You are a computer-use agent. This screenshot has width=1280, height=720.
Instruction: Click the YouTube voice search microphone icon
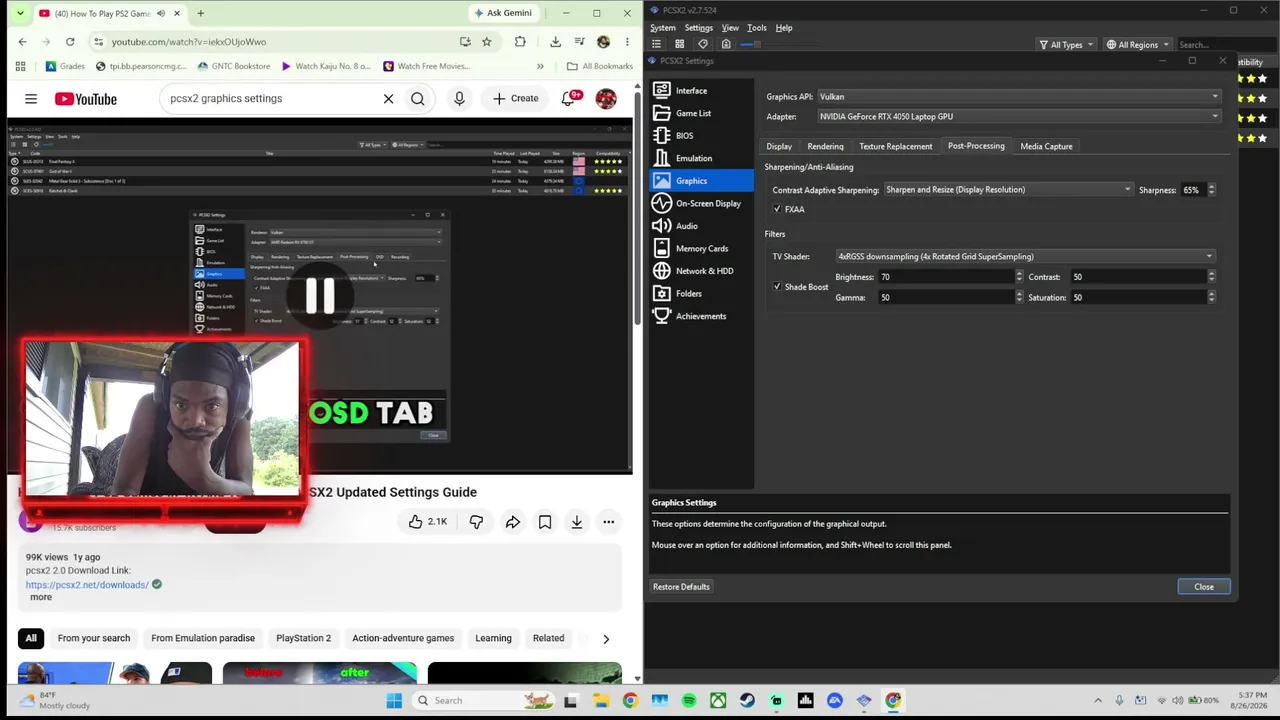click(459, 99)
